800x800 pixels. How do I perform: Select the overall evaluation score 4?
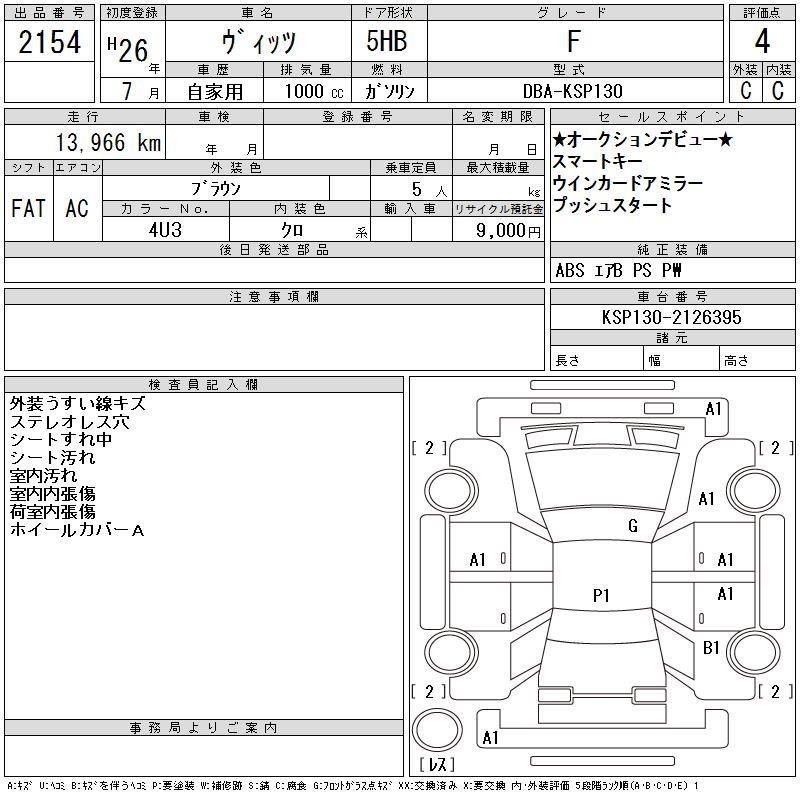[762, 41]
